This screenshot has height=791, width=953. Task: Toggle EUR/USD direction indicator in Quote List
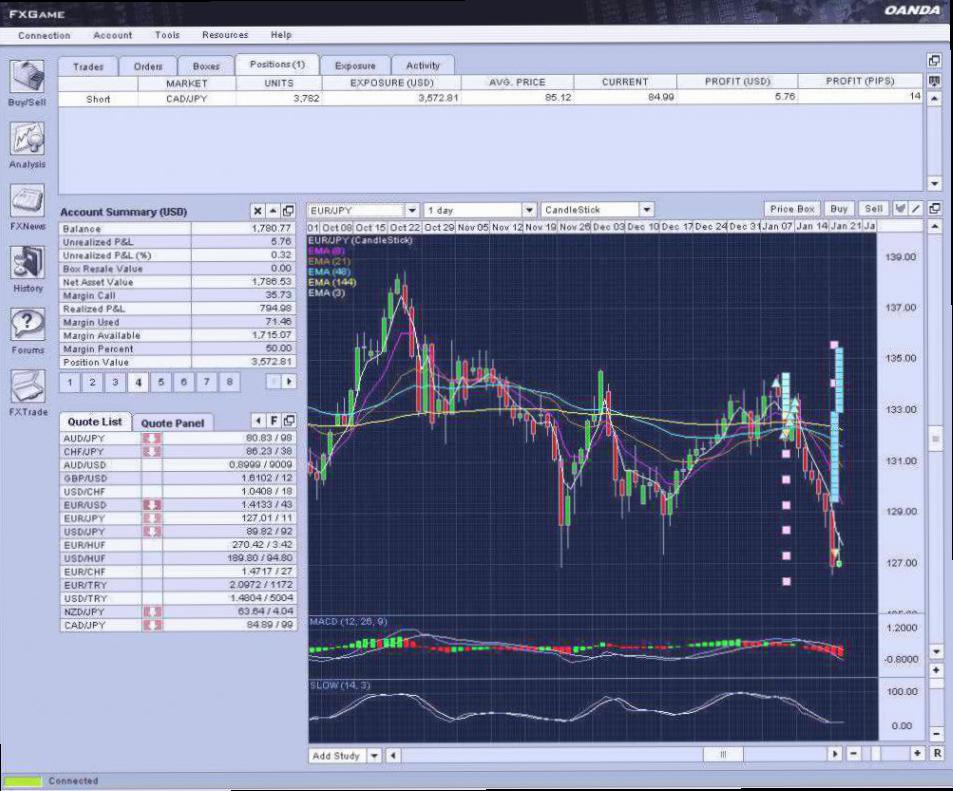152,505
